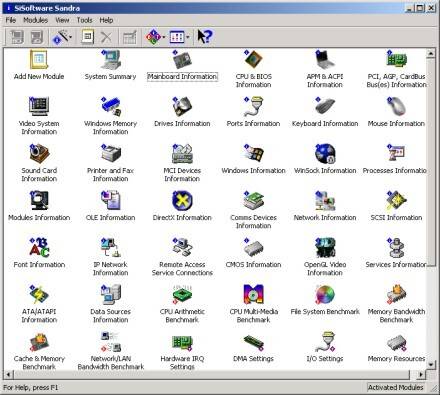This screenshot has height=395, width=440.
Task: Click the horizontal scrollbar right arrow
Action: pos(422,374)
